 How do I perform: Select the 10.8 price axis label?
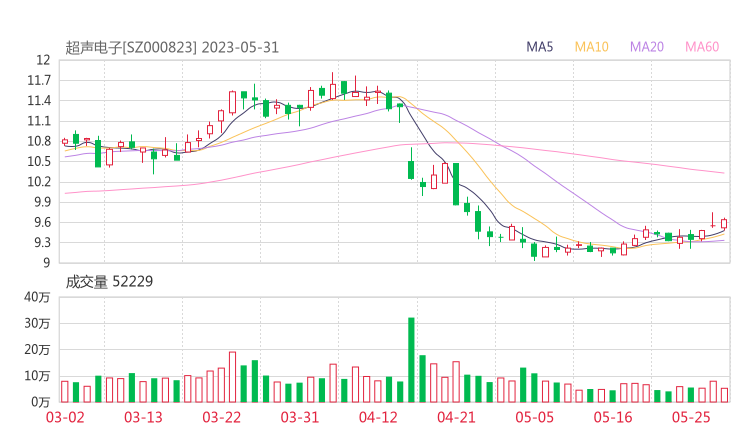click(x=39, y=141)
